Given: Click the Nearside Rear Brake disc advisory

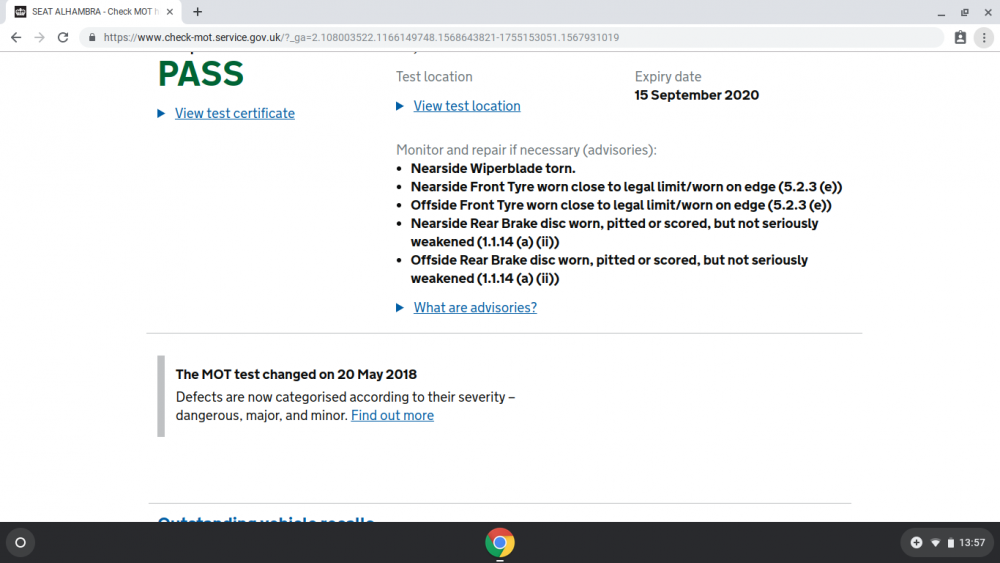Looking at the screenshot, I should (614, 233).
